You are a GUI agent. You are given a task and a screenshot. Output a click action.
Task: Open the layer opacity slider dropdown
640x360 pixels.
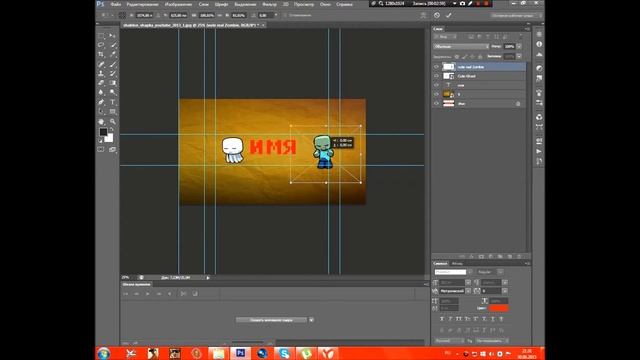[x=519, y=47]
